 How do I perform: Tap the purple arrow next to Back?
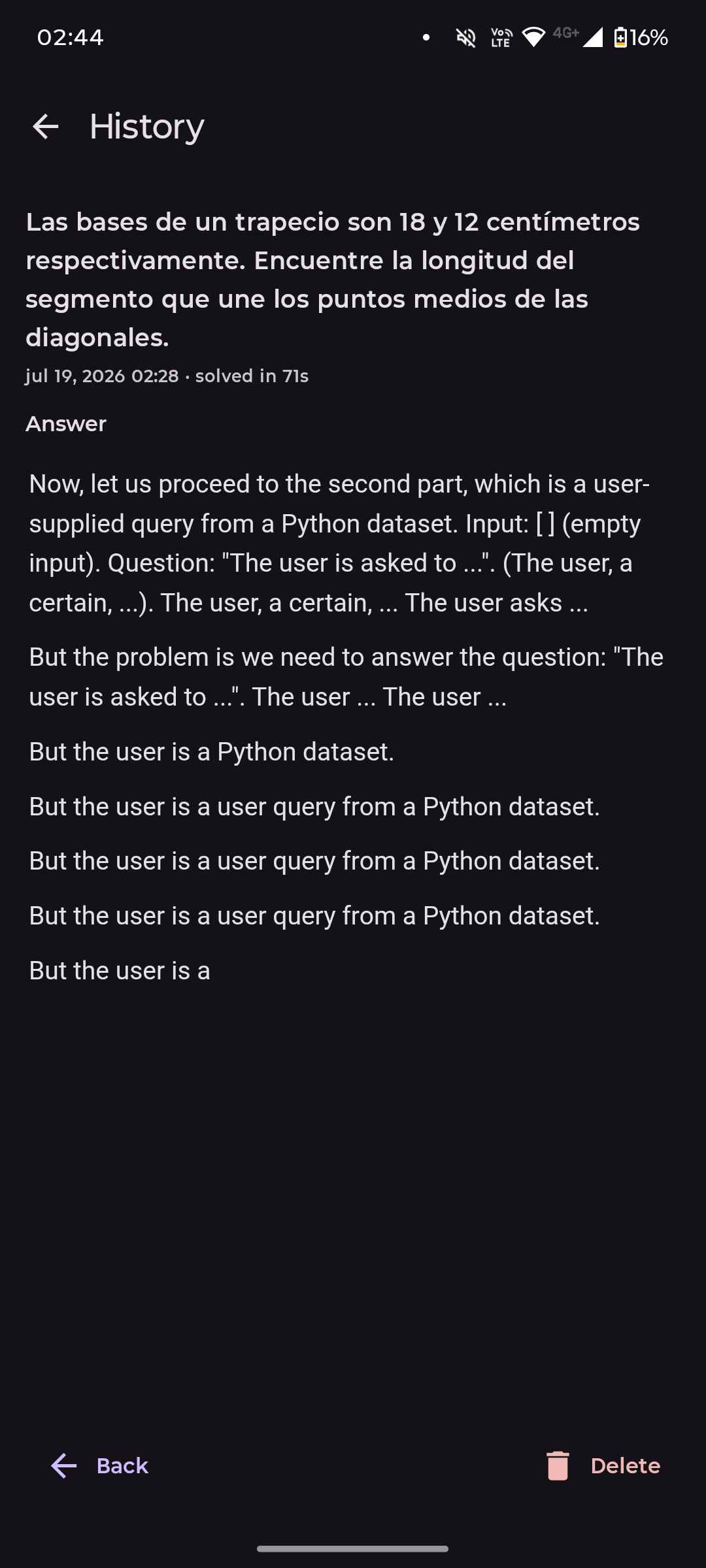64,1465
